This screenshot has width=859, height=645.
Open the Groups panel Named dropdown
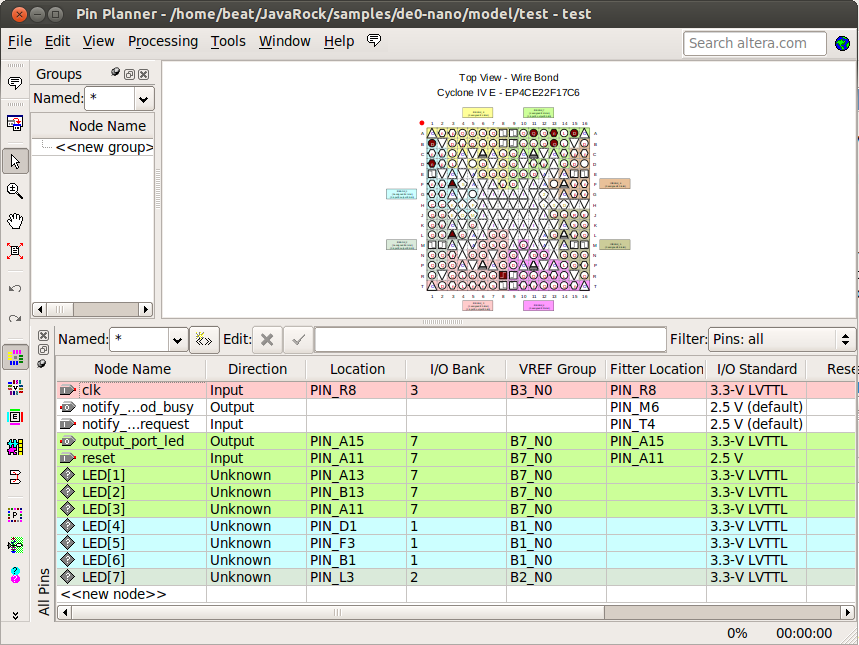coord(143,99)
